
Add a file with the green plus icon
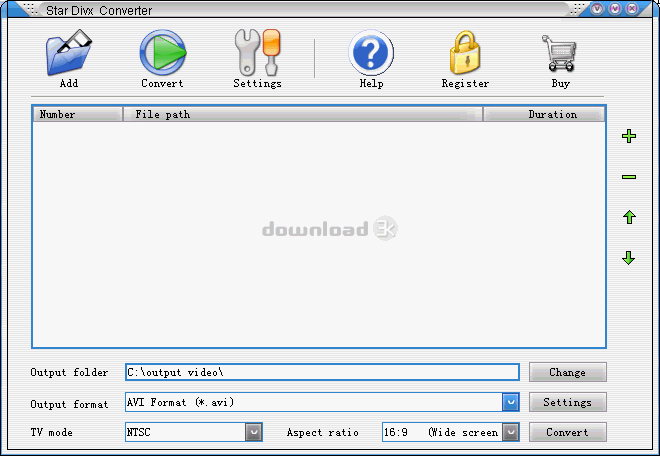[x=629, y=137]
